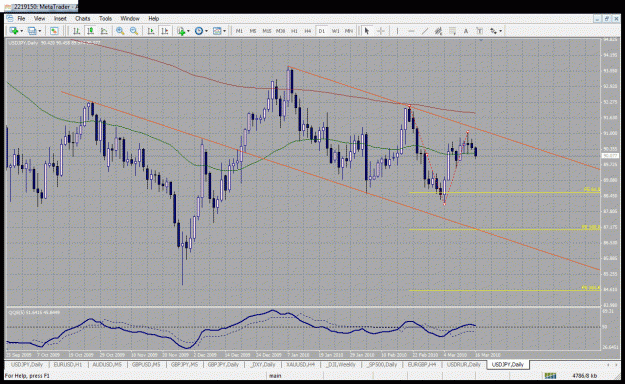
Task: Click the MetaTrader title bar app icon
Action: (8, 7)
